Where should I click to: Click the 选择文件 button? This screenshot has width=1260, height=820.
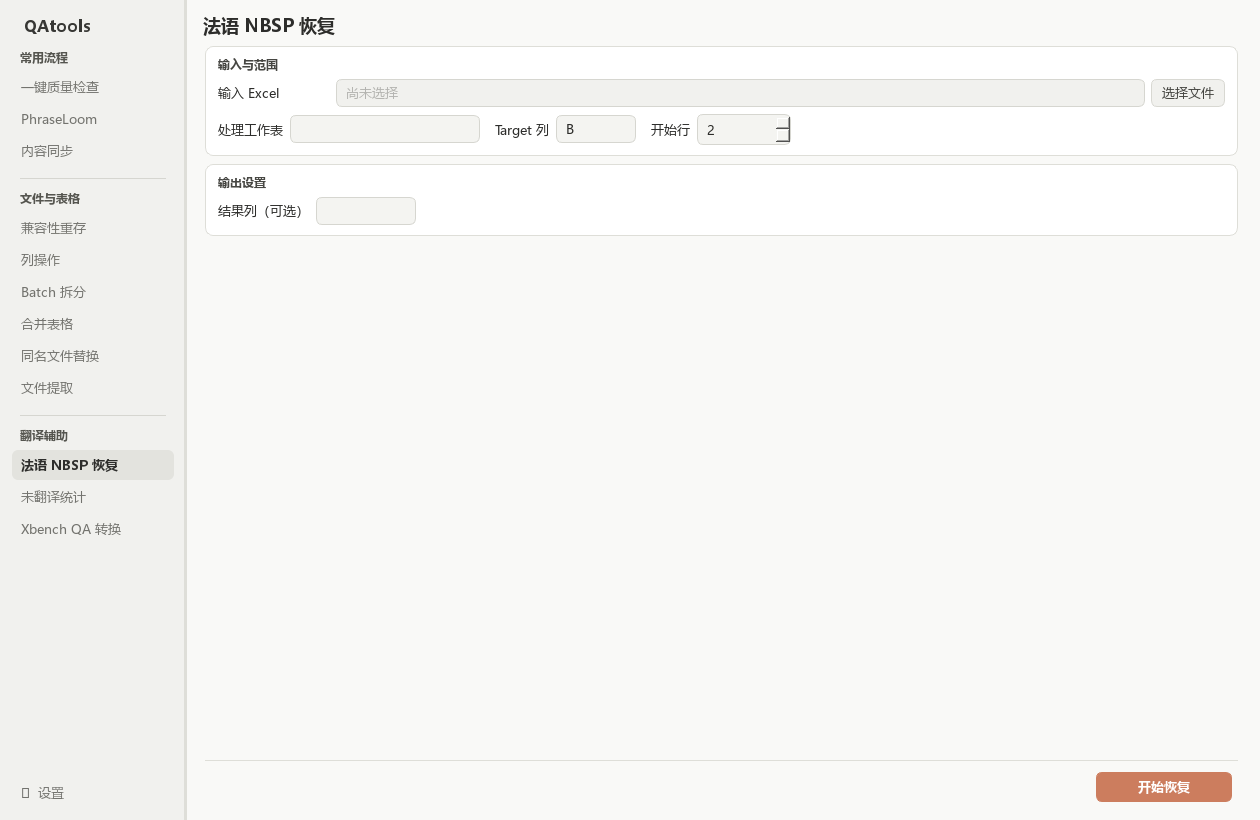pos(1188,93)
